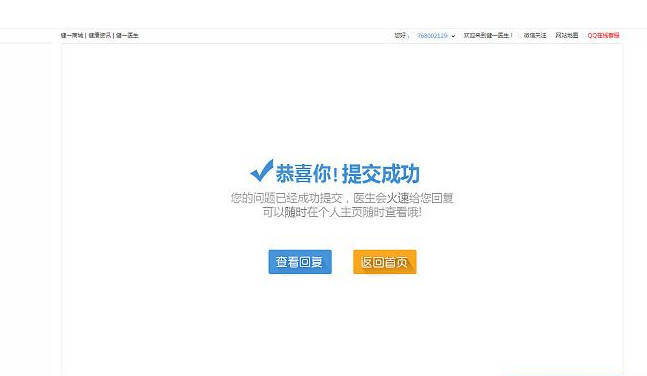Click the red QQ在线客服 link
Screen dimensions: 647x376
pos(603,35)
